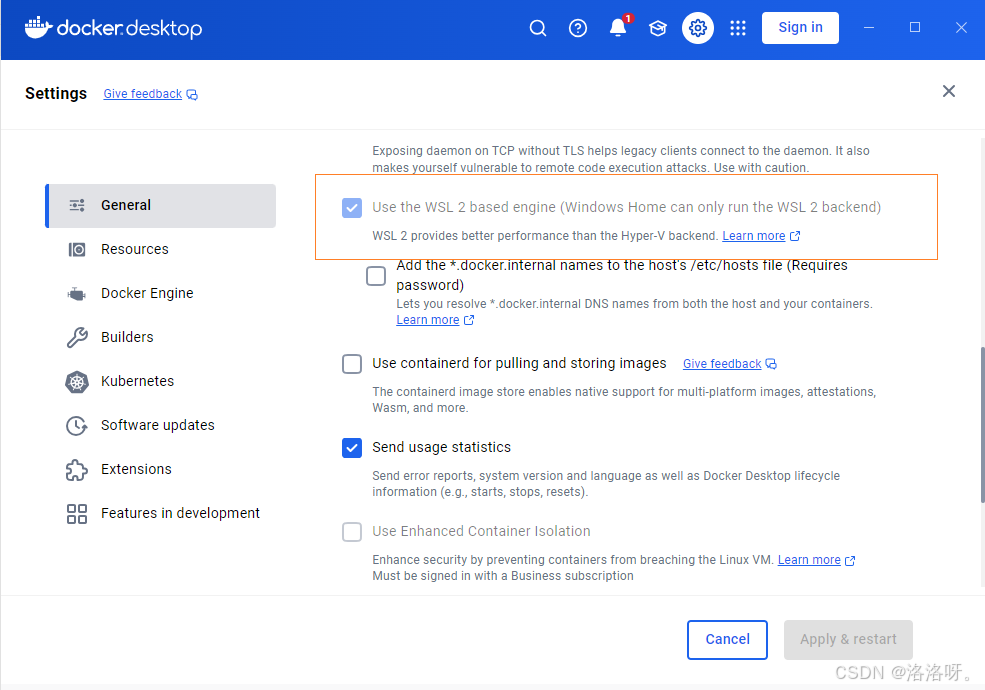Click feedback icon next to containerd Give feedback

point(771,364)
